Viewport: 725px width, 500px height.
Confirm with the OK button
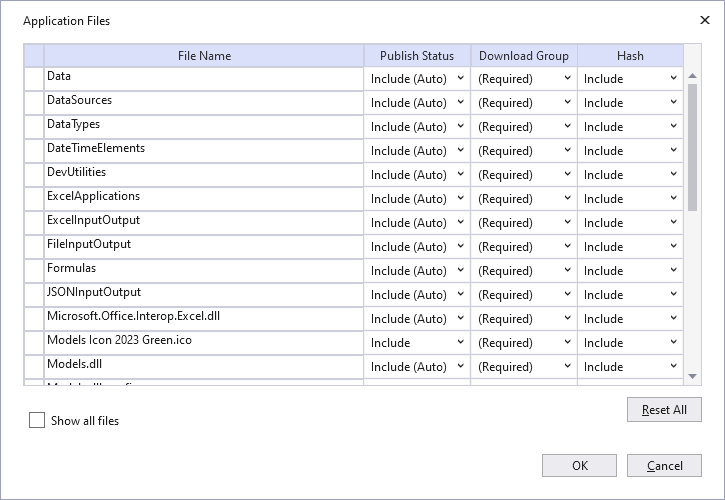pyautogui.click(x=579, y=465)
